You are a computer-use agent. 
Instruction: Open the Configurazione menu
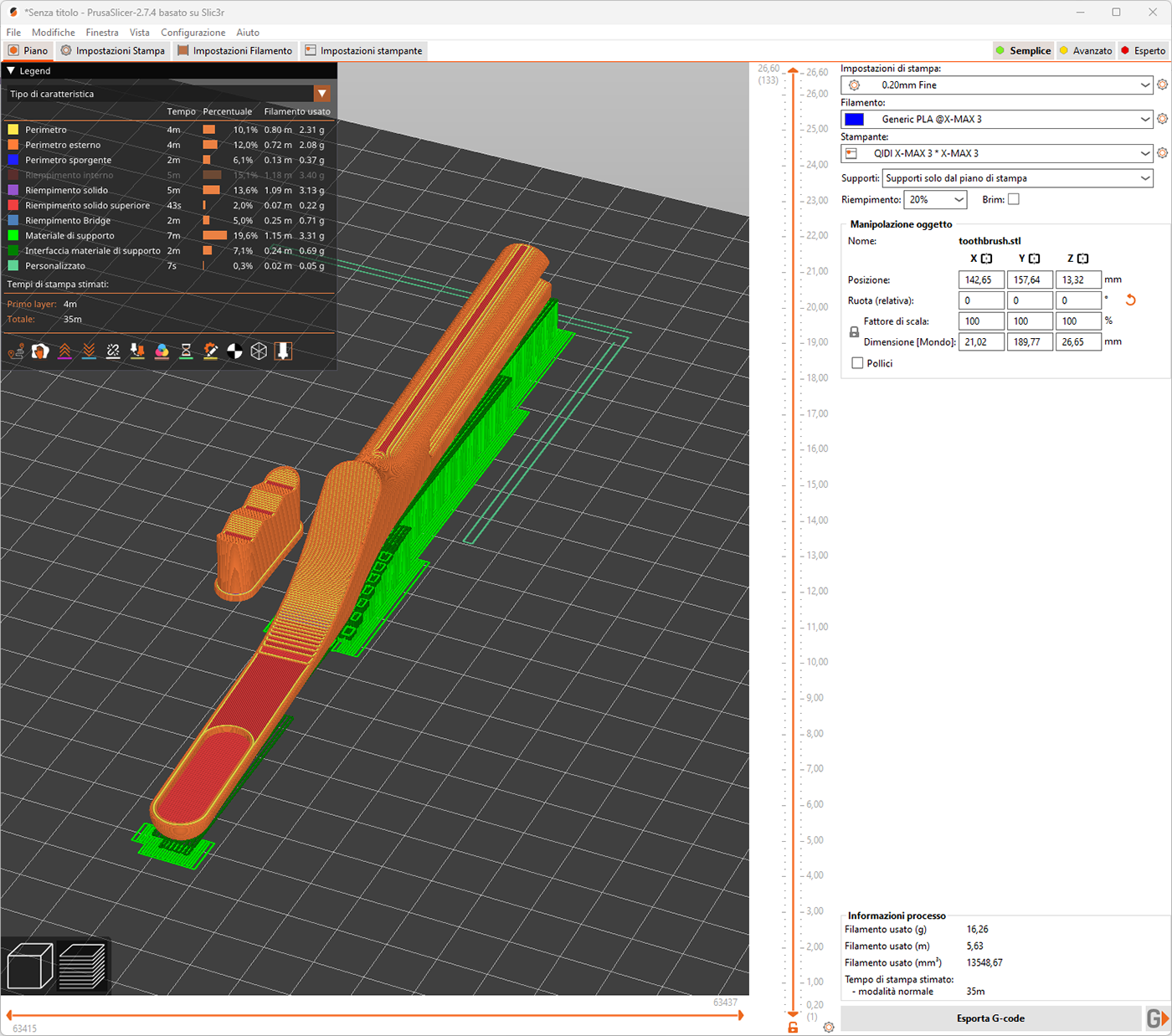click(193, 33)
